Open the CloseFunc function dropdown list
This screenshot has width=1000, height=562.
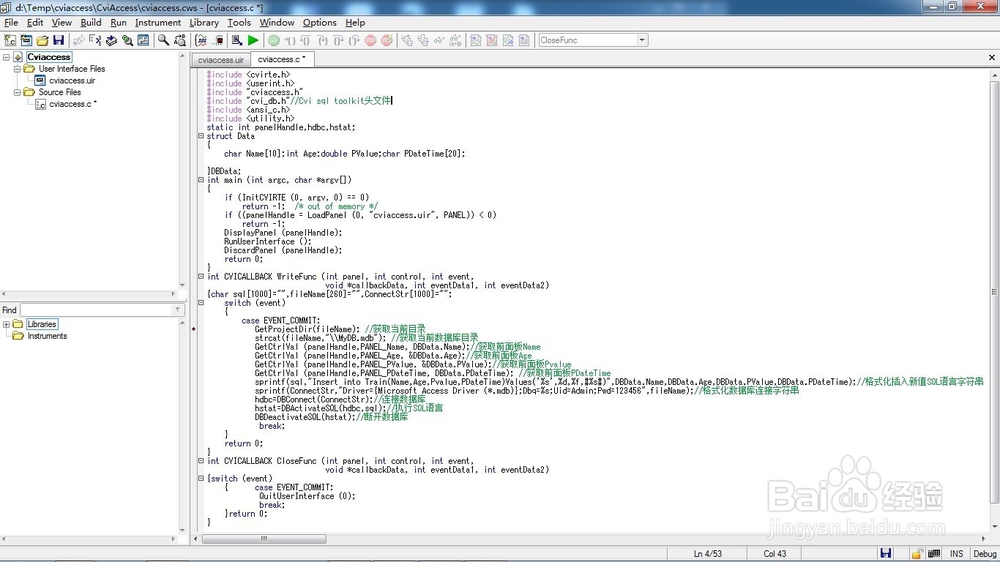coord(642,40)
